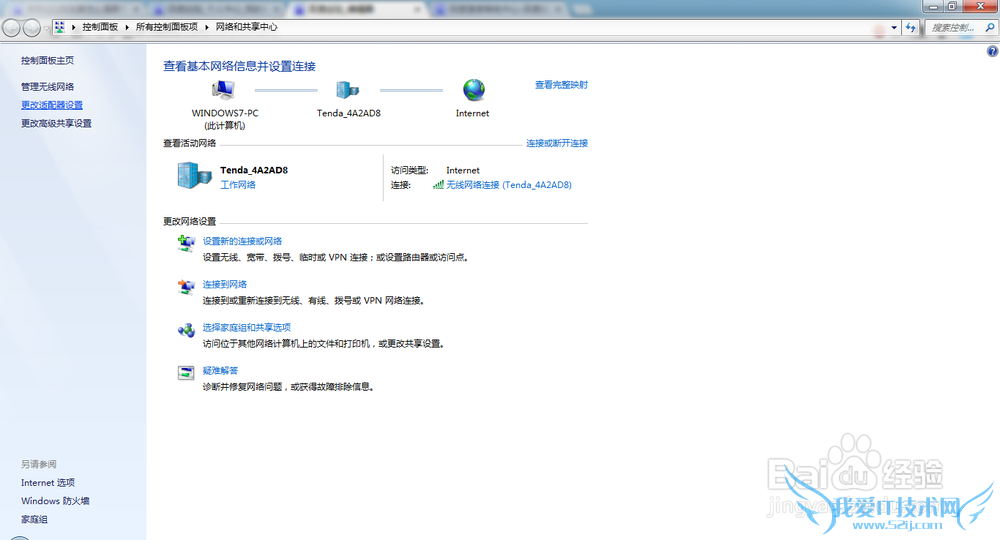The height and width of the screenshot is (540, 1000).
Task: Click the 连接或断开连接 link
Action: pyautogui.click(x=557, y=143)
